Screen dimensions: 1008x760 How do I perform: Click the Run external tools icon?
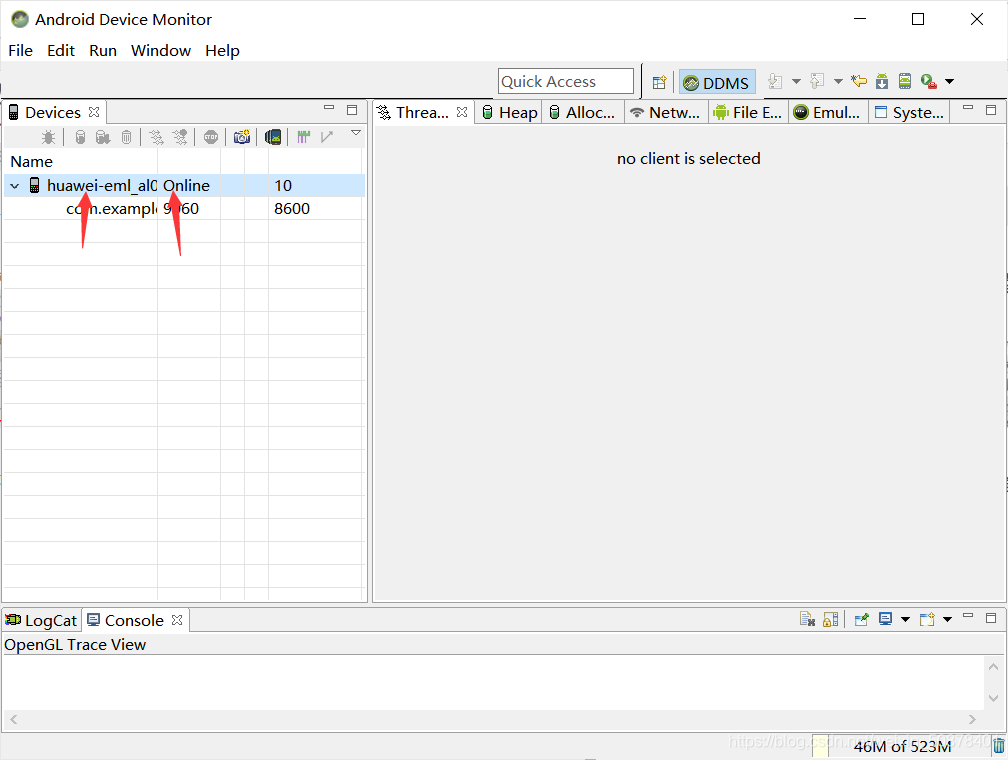point(928,82)
